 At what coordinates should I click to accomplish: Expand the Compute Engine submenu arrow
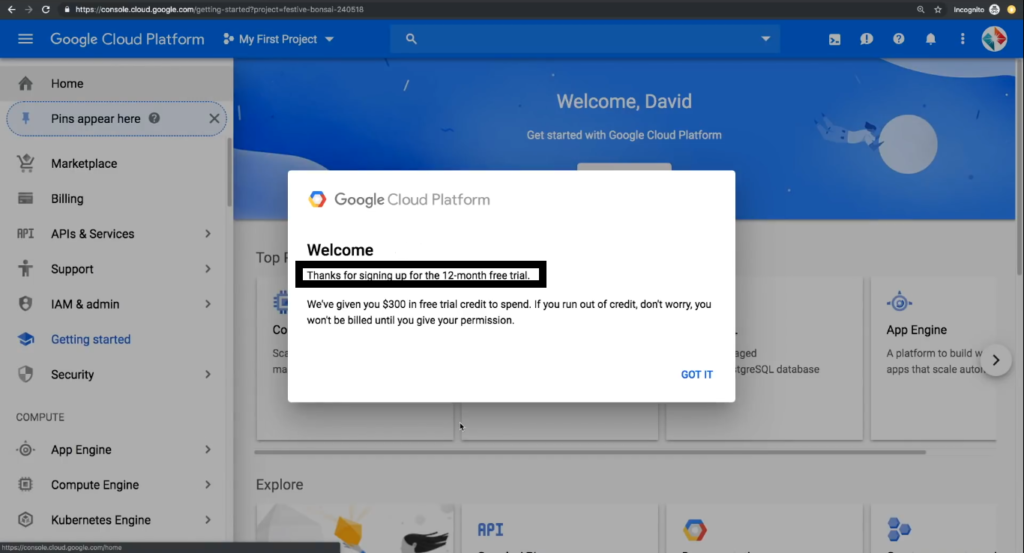point(208,484)
